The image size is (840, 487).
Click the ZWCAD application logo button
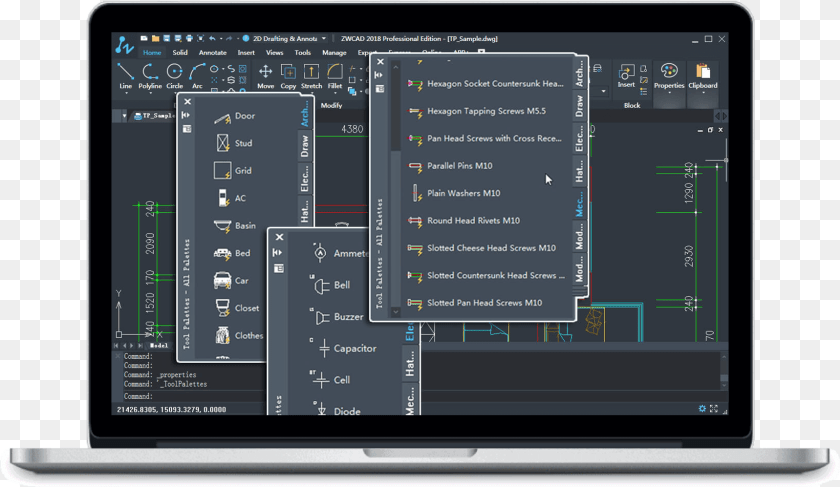(x=124, y=45)
